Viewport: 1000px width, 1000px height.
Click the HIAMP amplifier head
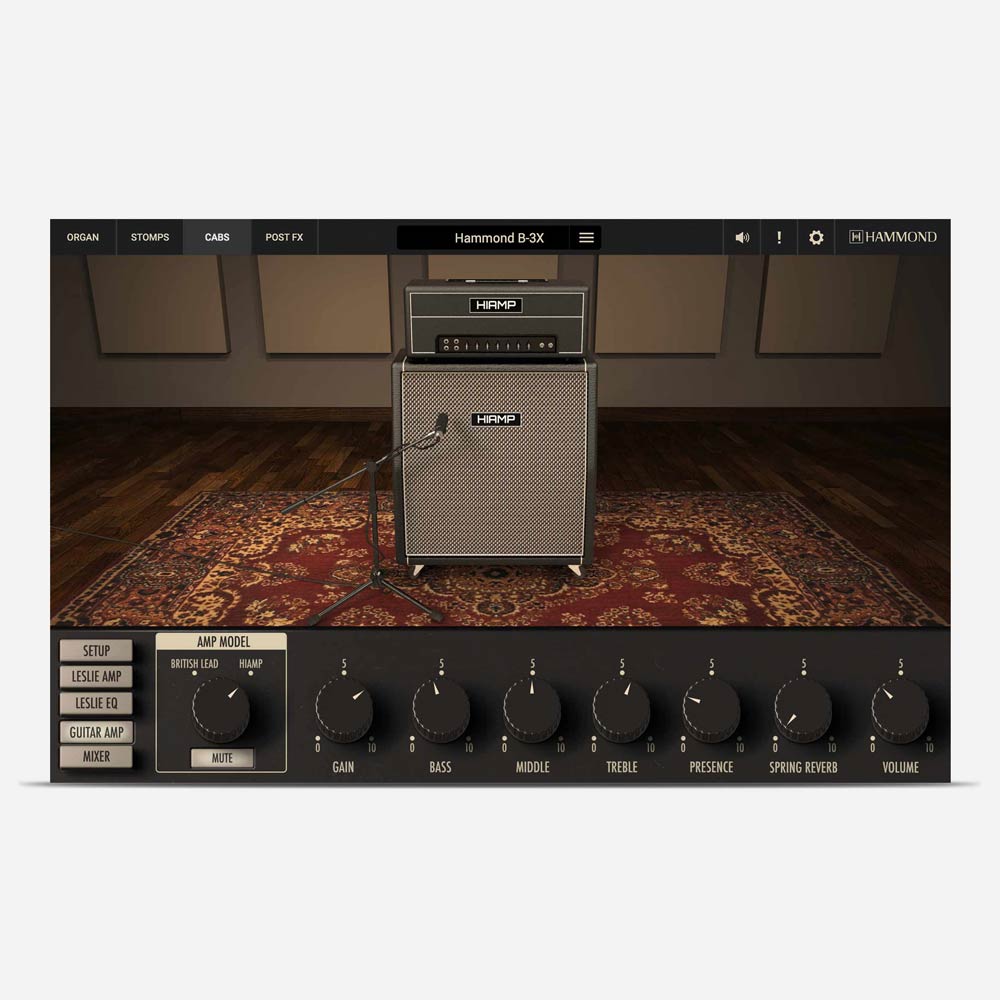tap(495, 318)
